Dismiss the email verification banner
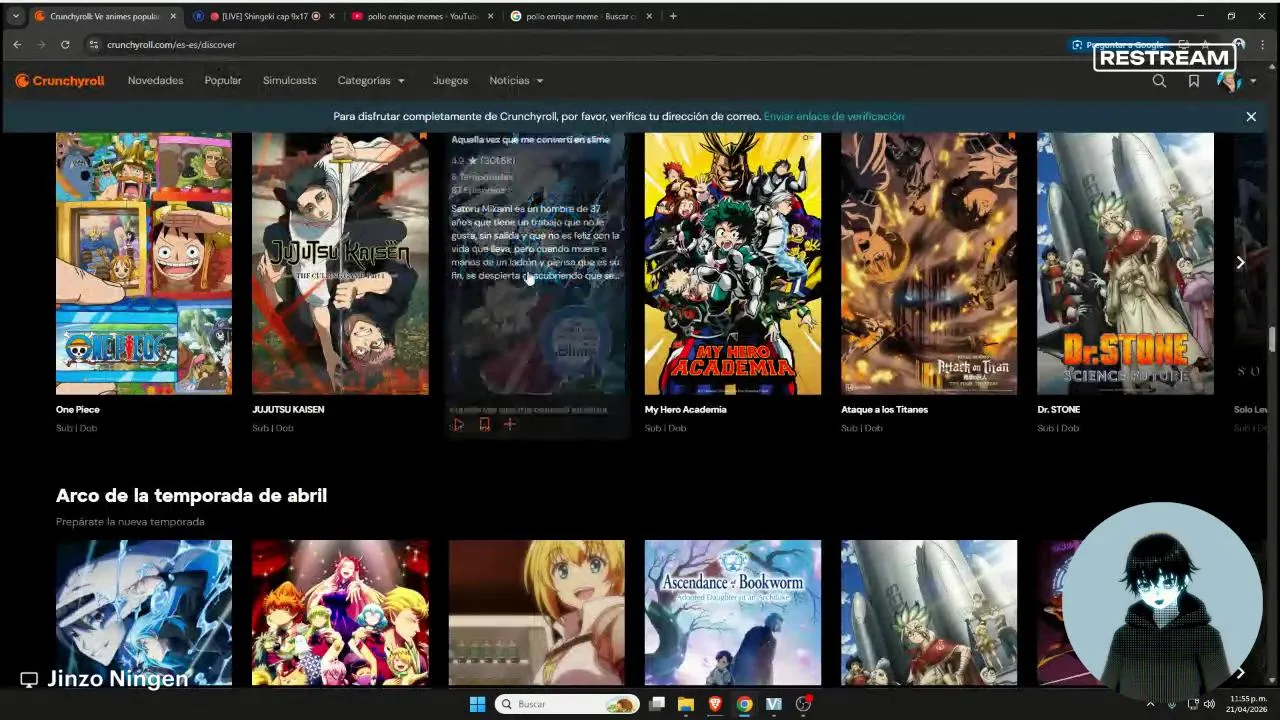The height and width of the screenshot is (720, 1280). [1251, 117]
